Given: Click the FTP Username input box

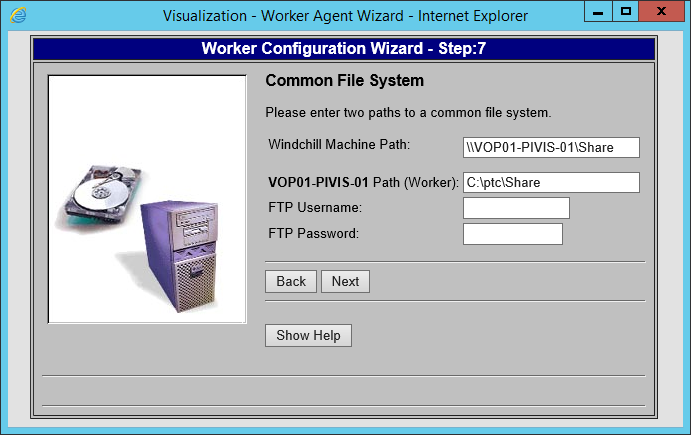Looking at the screenshot, I should (x=516, y=208).
